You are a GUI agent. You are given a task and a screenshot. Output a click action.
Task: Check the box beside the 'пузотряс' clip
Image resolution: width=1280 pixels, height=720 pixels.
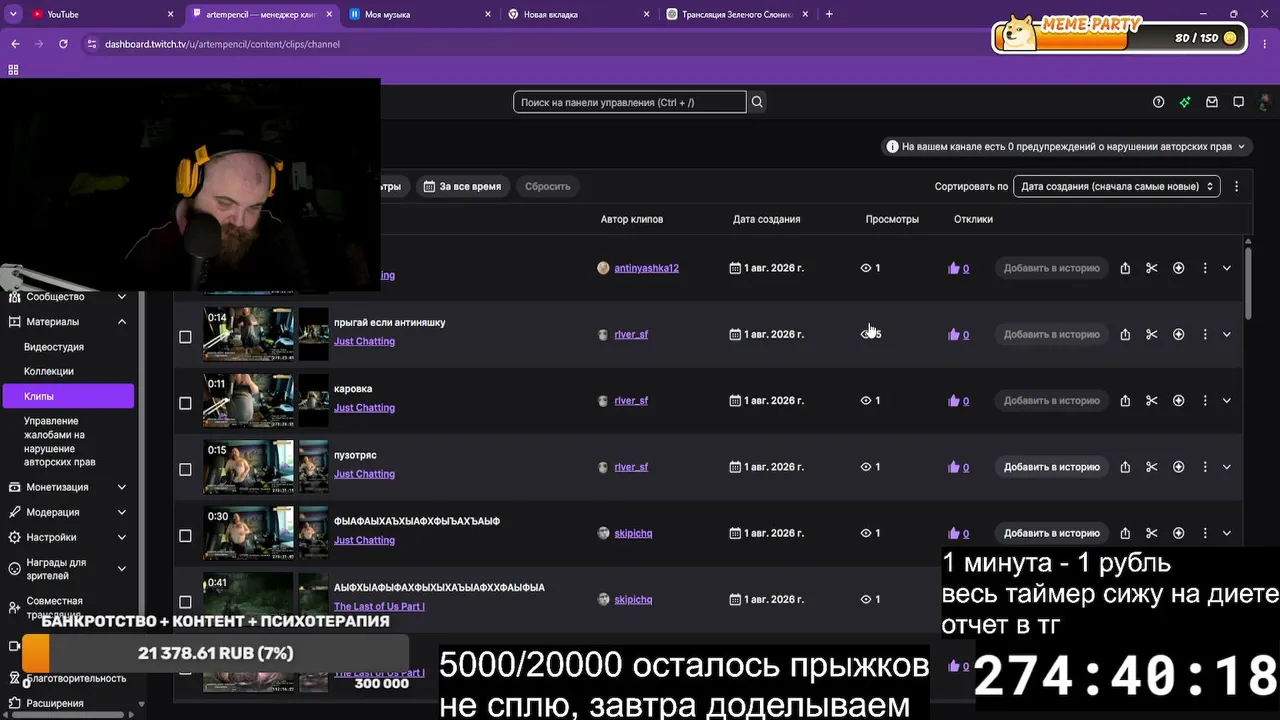click(185, 469)
